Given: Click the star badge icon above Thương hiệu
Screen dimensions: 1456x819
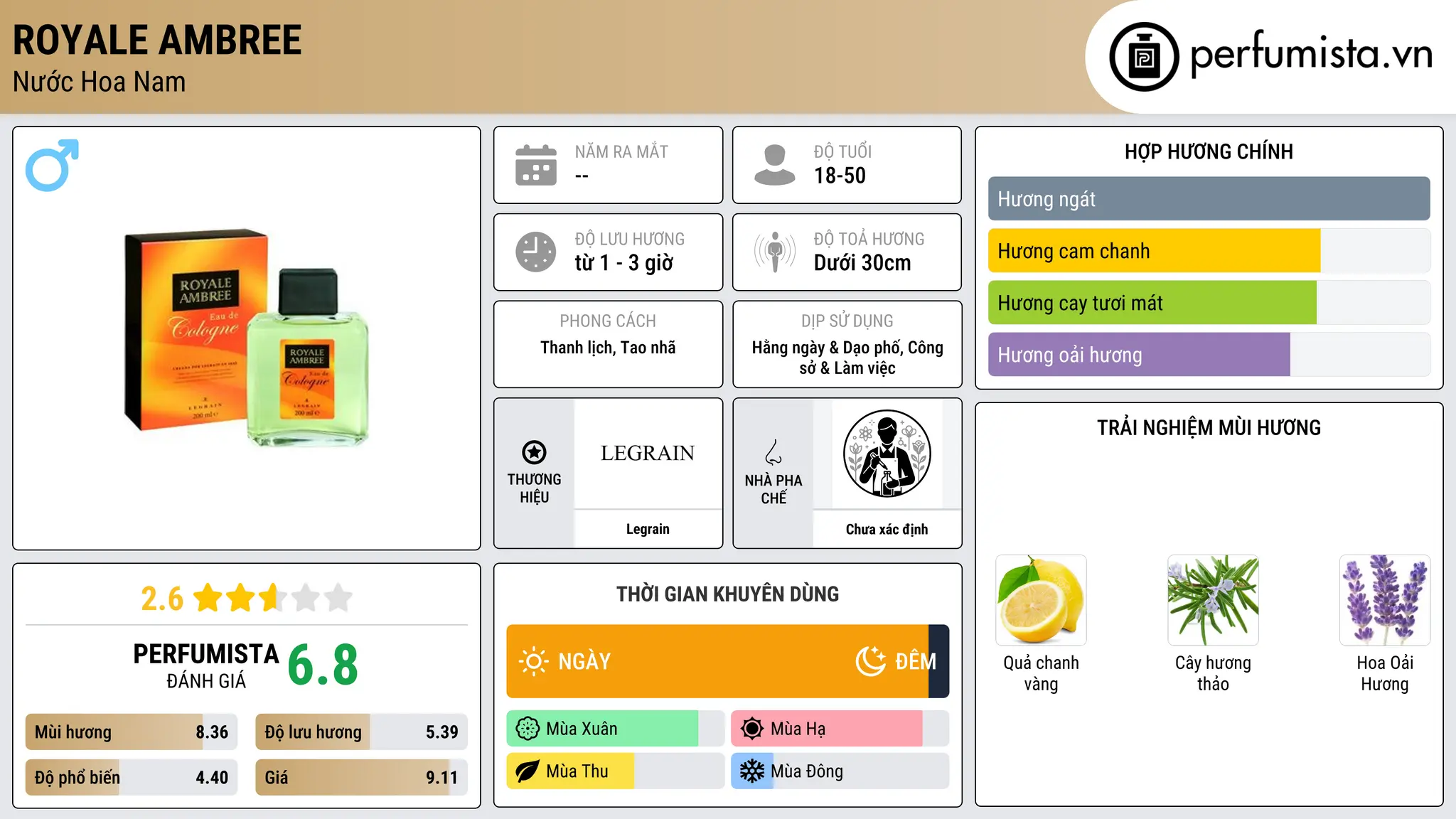Looking at the screenshot, I should (534, 452).
